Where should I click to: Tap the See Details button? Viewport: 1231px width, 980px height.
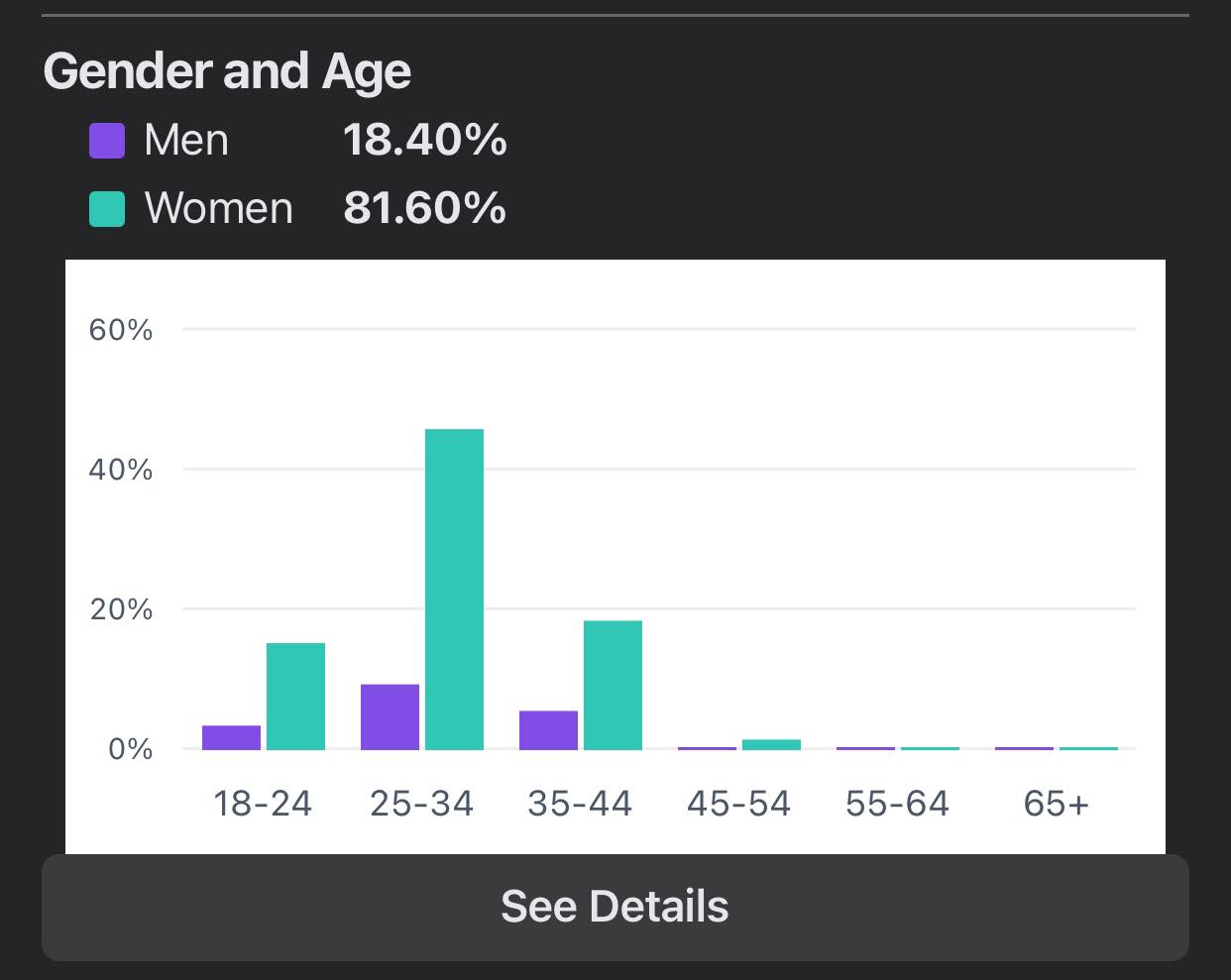pyautogui.click(x=615, y=907)
